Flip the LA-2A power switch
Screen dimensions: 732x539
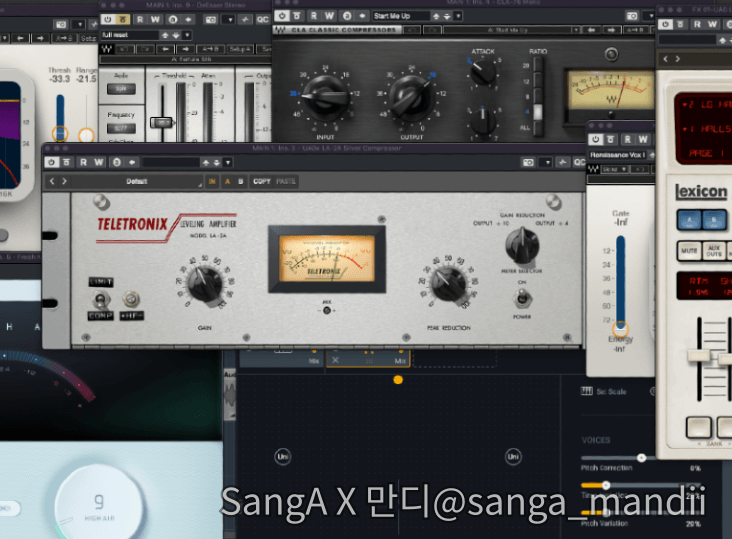coord(521,299)
